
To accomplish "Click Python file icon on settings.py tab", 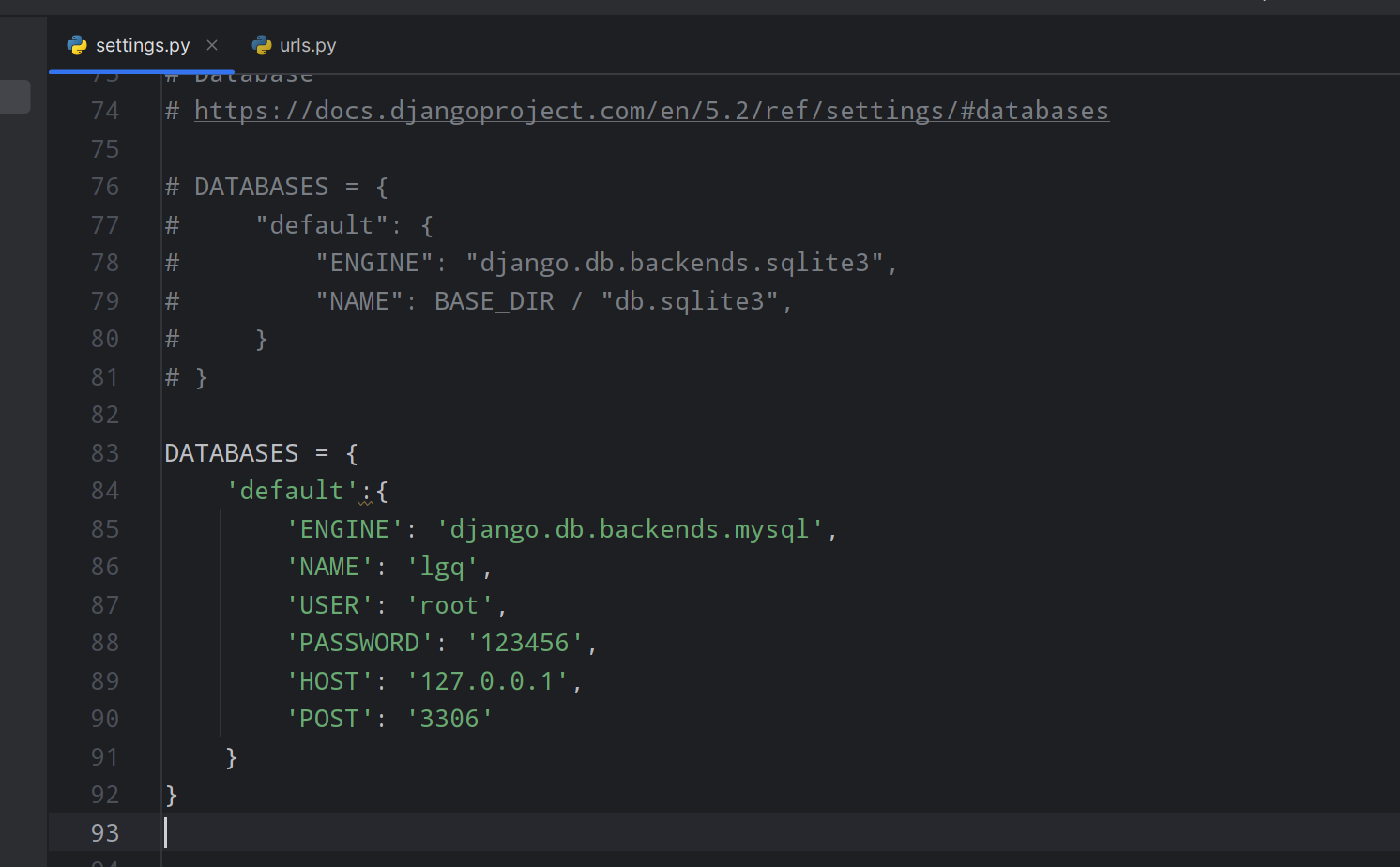I will pyautogui.click(x=77, y=45).
